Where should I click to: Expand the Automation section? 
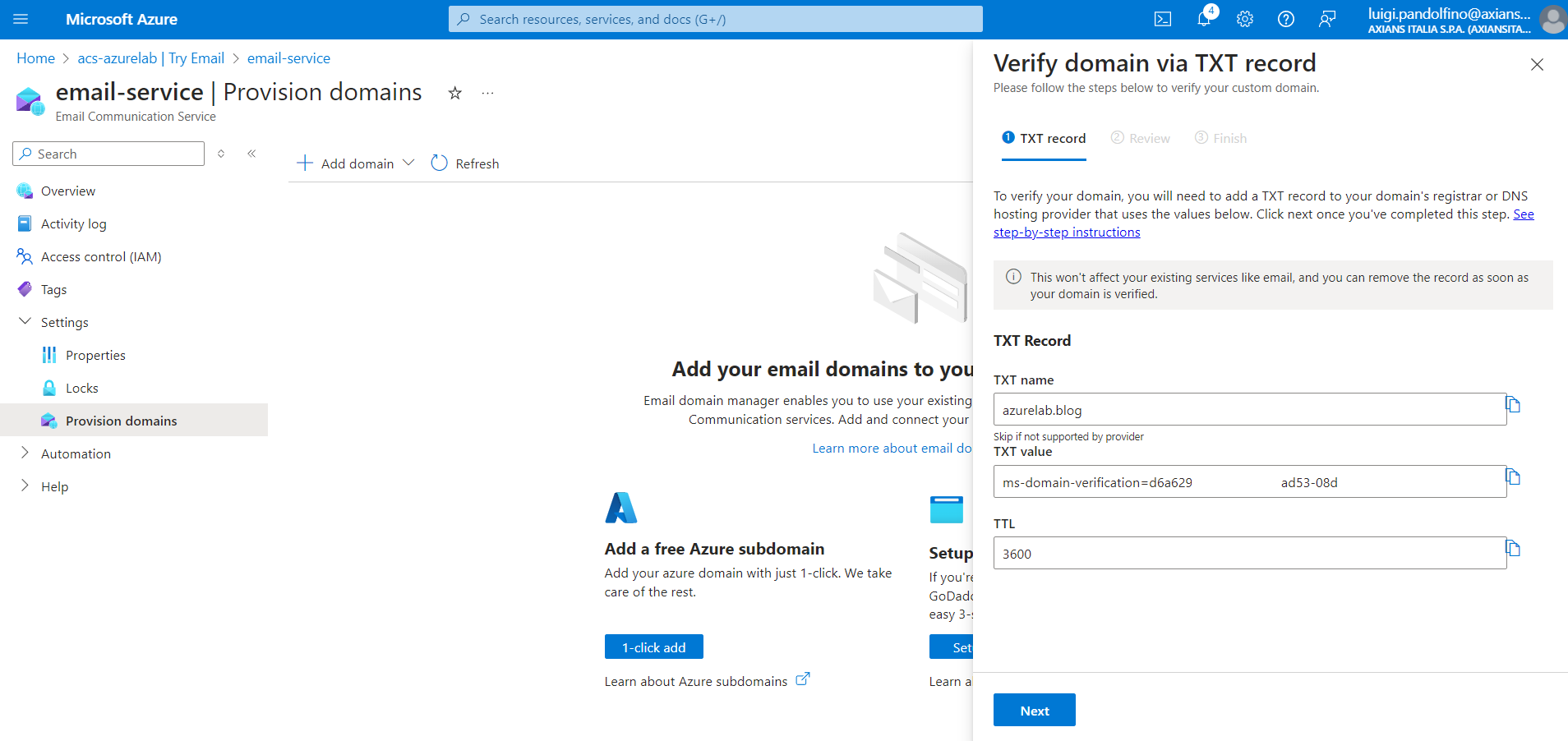[x=25, y=453]
